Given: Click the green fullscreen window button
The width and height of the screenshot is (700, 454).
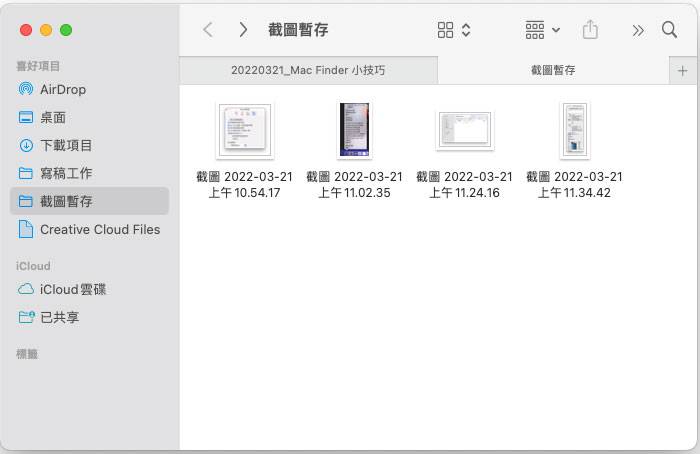Looking at the screenshot, I should pyautogui.click(x=66, y=30).
